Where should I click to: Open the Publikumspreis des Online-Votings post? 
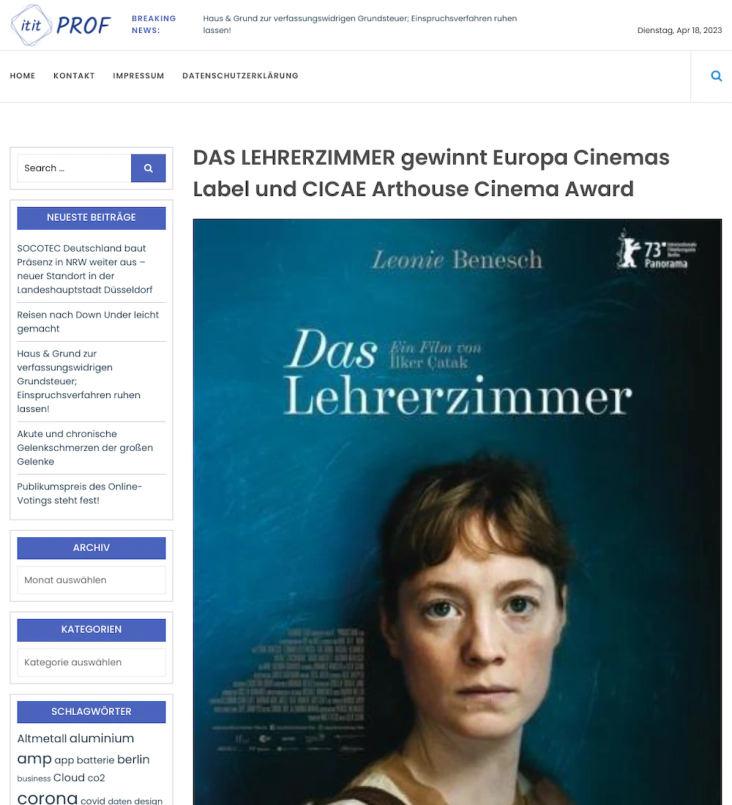[80, 493]
